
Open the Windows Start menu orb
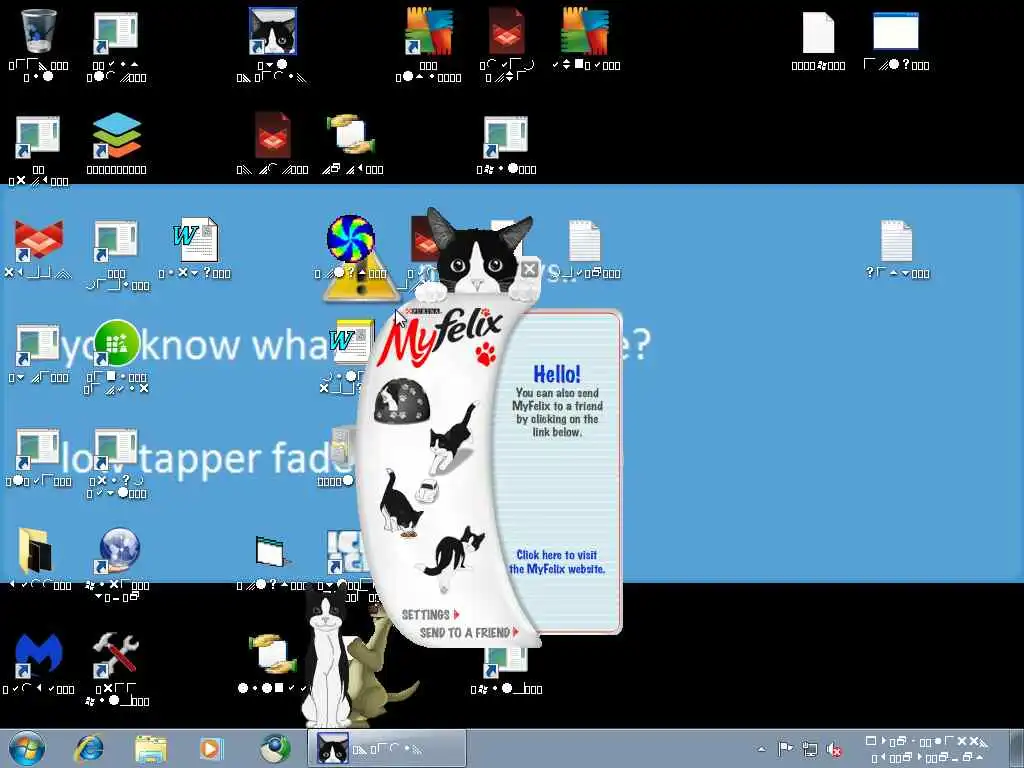click(x=27, y=748)
